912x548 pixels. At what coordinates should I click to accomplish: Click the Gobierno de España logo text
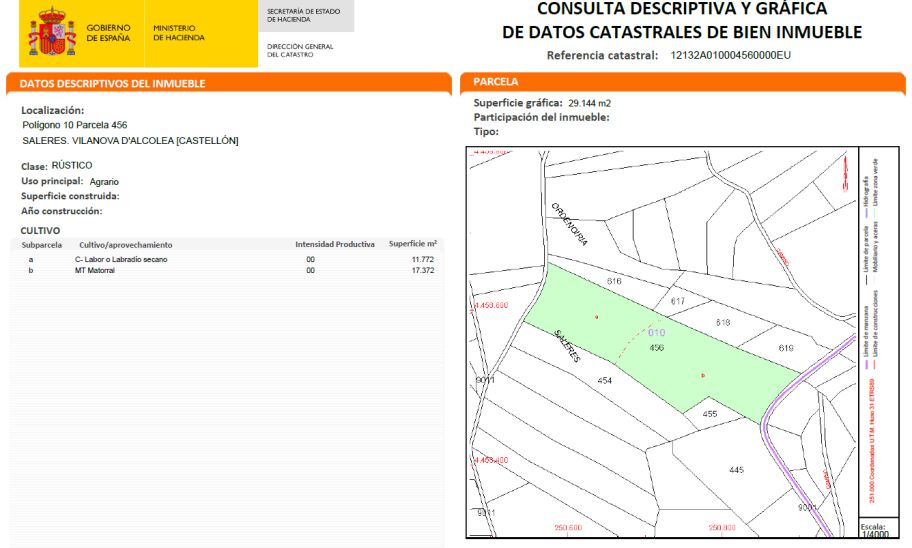tap(108, 33)
